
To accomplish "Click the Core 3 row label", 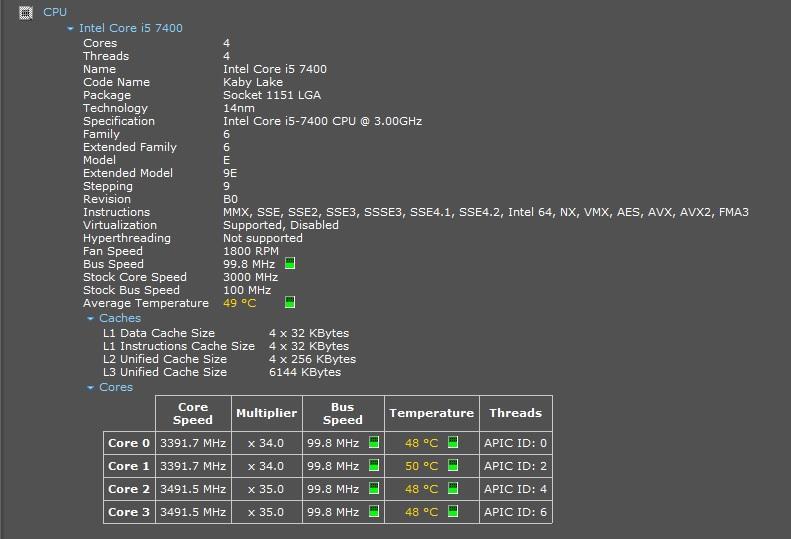I will click(129, 512).
